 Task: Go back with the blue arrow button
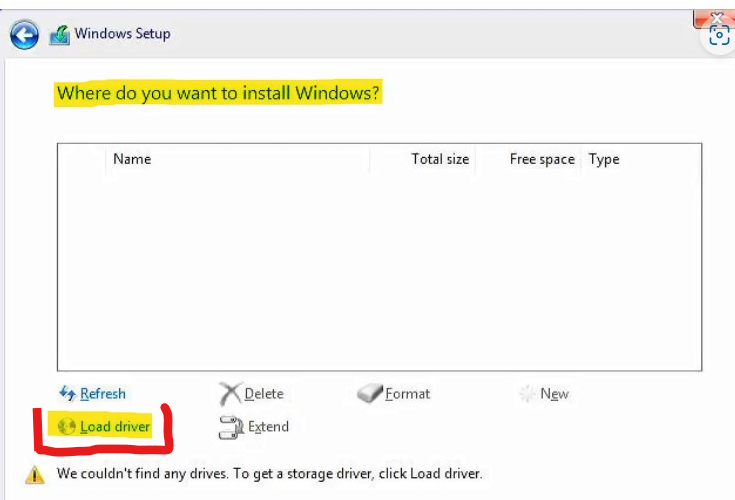click(24, 34)
